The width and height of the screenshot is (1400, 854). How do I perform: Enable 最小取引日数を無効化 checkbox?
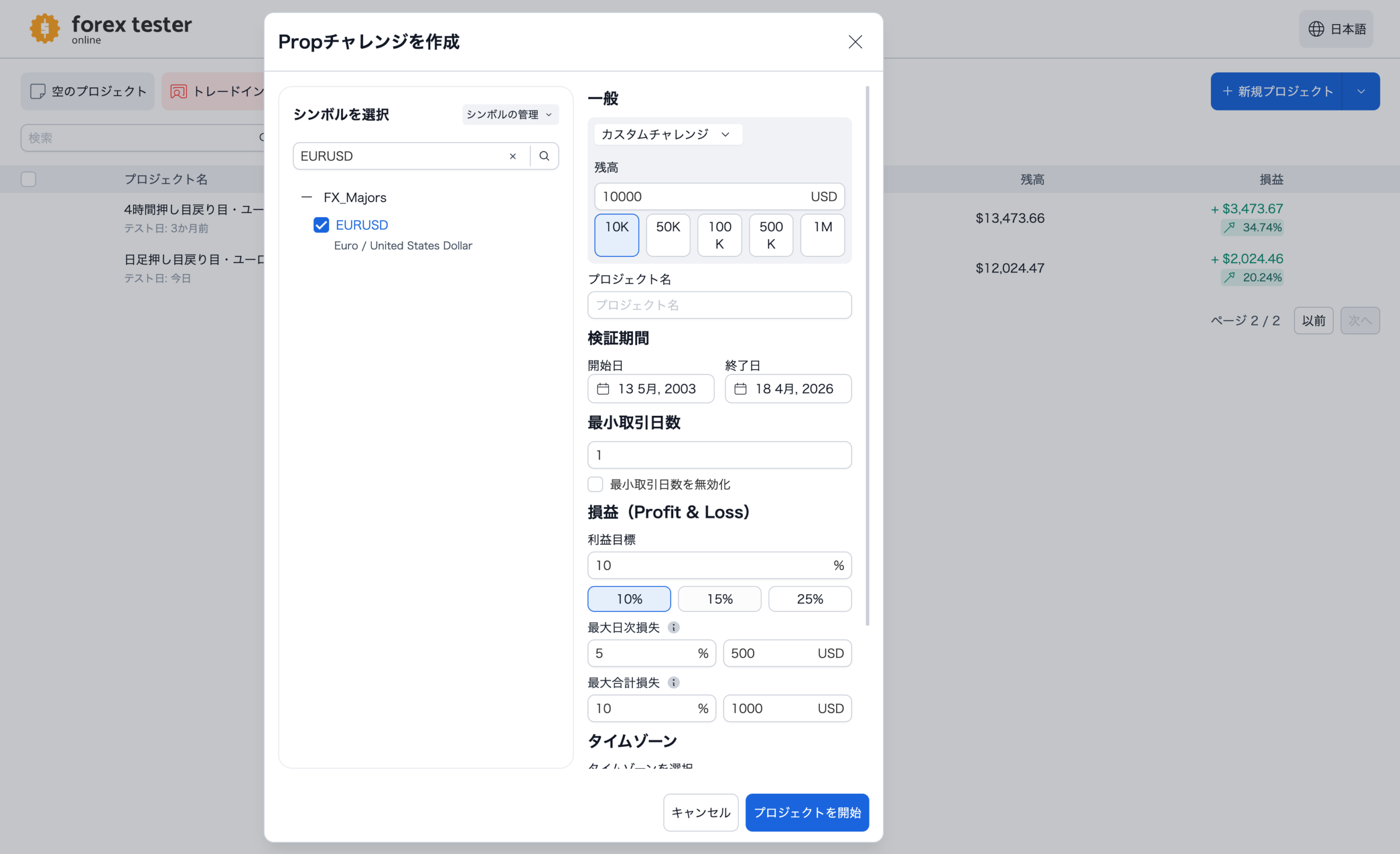tap(595, 484)
